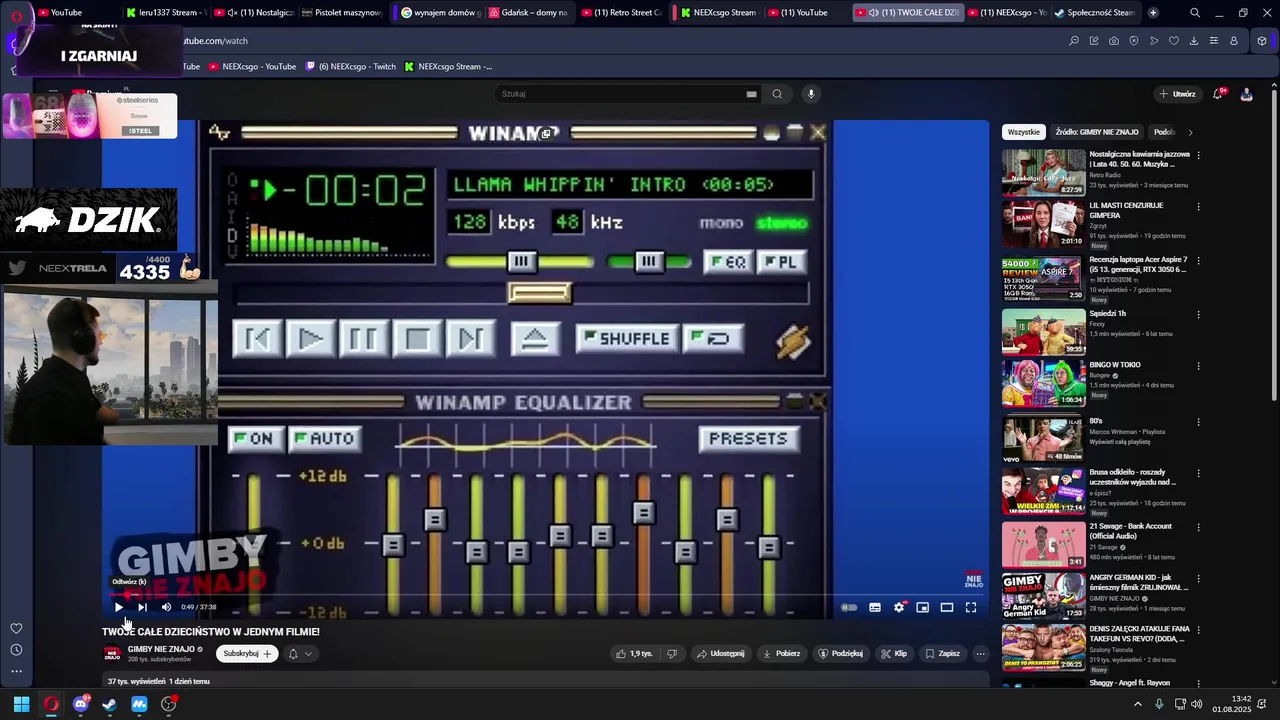Image resolution: width=1280 pixels, height=720 pixels.
Task: Open Opera snapshot camera tool
Action: point(1114,41)
